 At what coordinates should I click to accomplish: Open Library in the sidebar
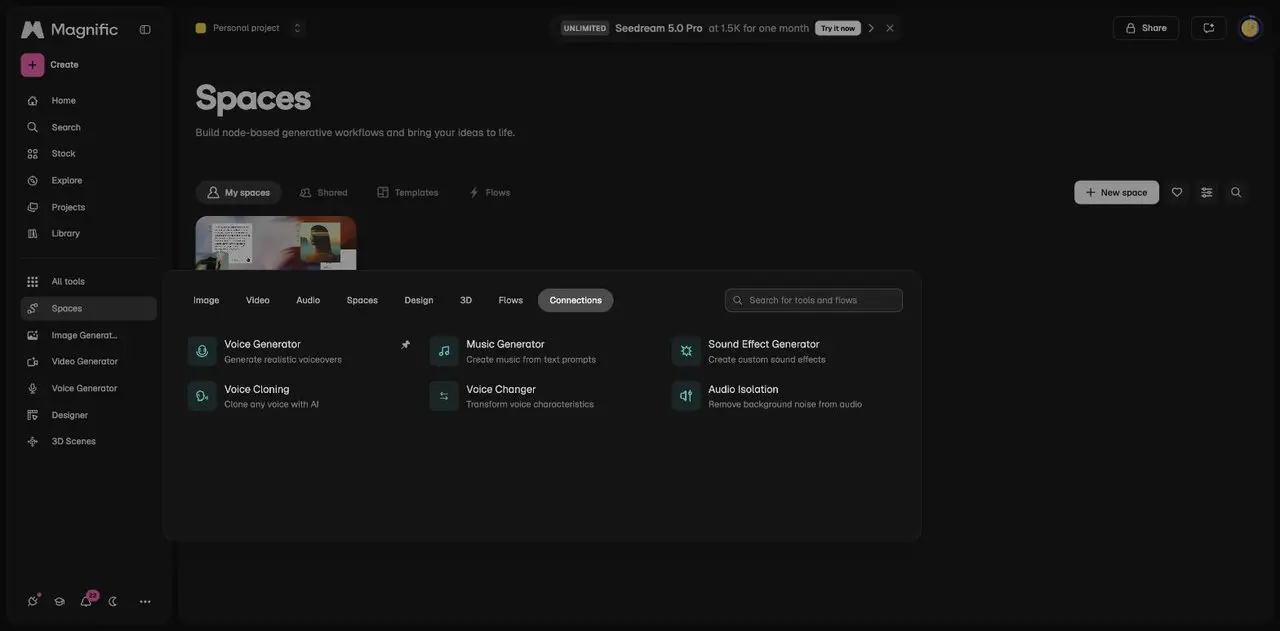pos(88,233)
